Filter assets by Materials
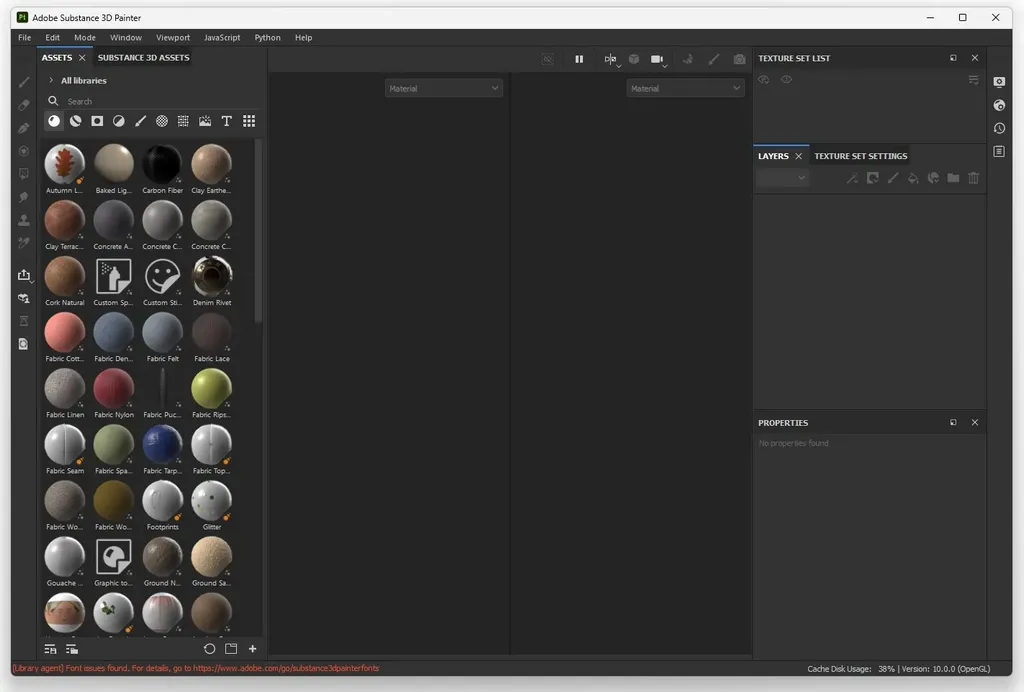This screenshot has width=1024, height=692. click(x=54, y=121)
